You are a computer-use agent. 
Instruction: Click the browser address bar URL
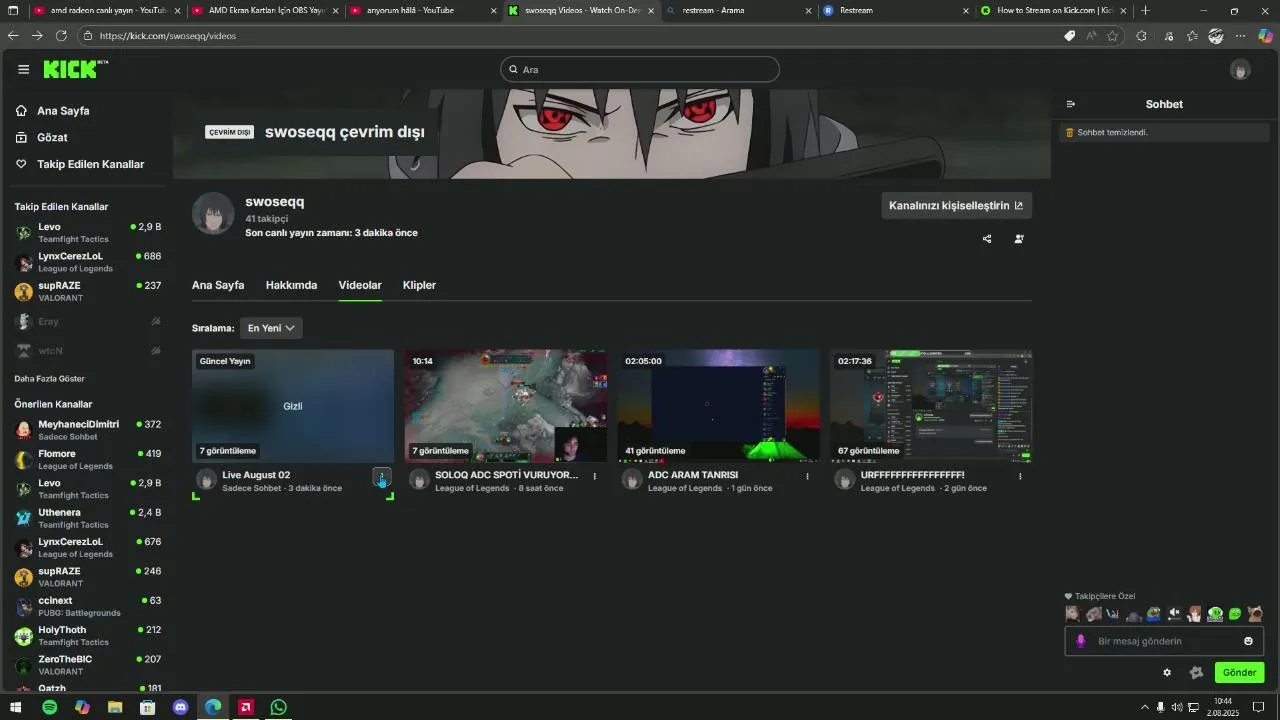(168, 36)
